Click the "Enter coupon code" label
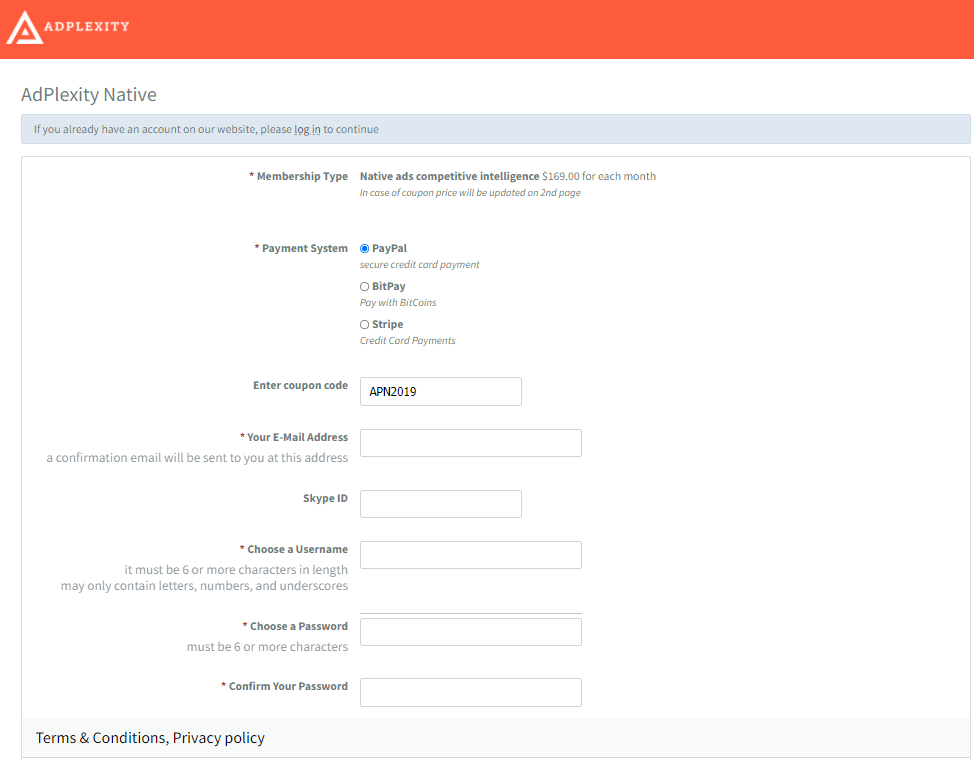 [x=300, y=385]
